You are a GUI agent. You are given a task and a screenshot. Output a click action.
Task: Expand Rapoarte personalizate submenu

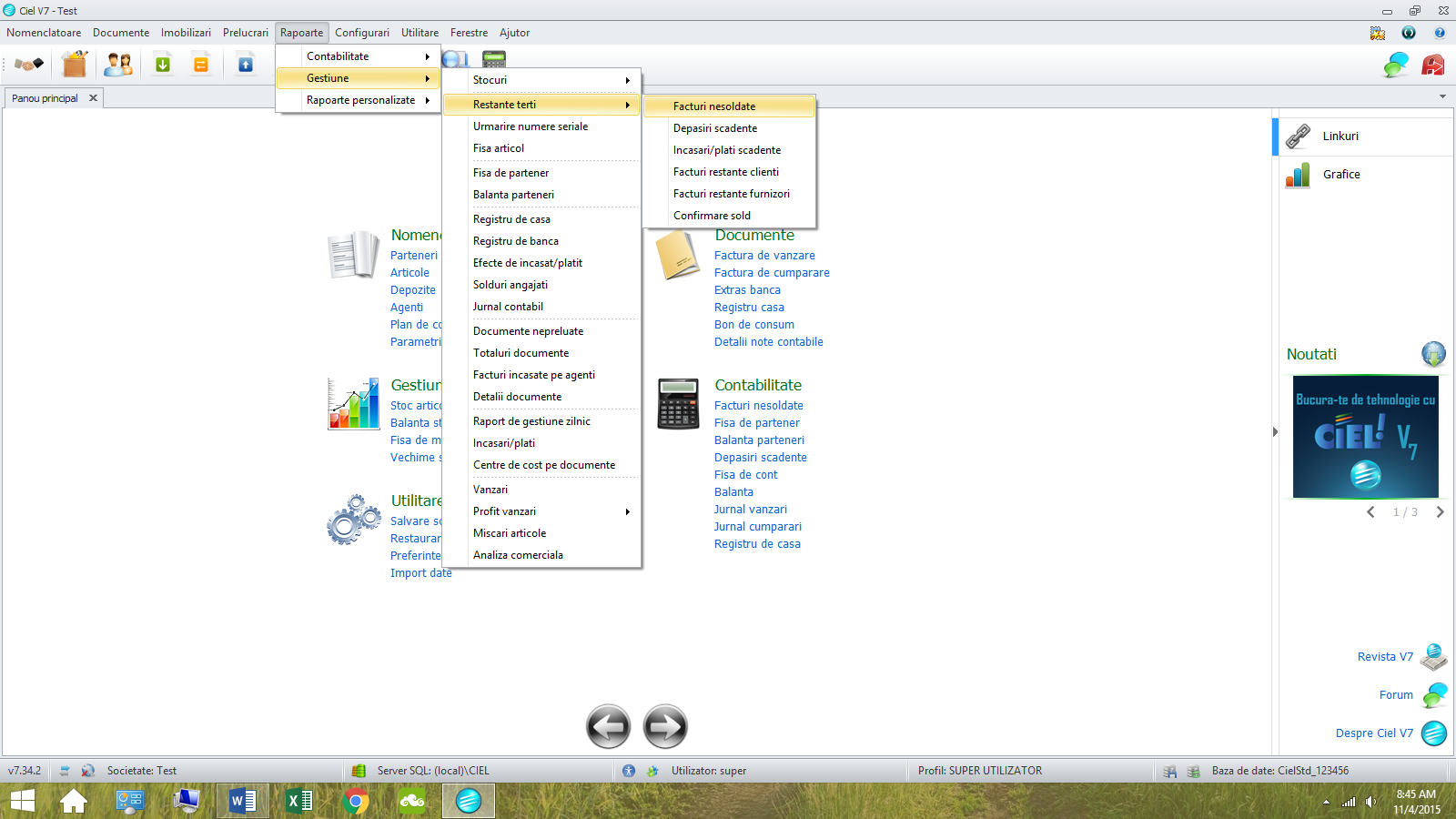point(427,100)
